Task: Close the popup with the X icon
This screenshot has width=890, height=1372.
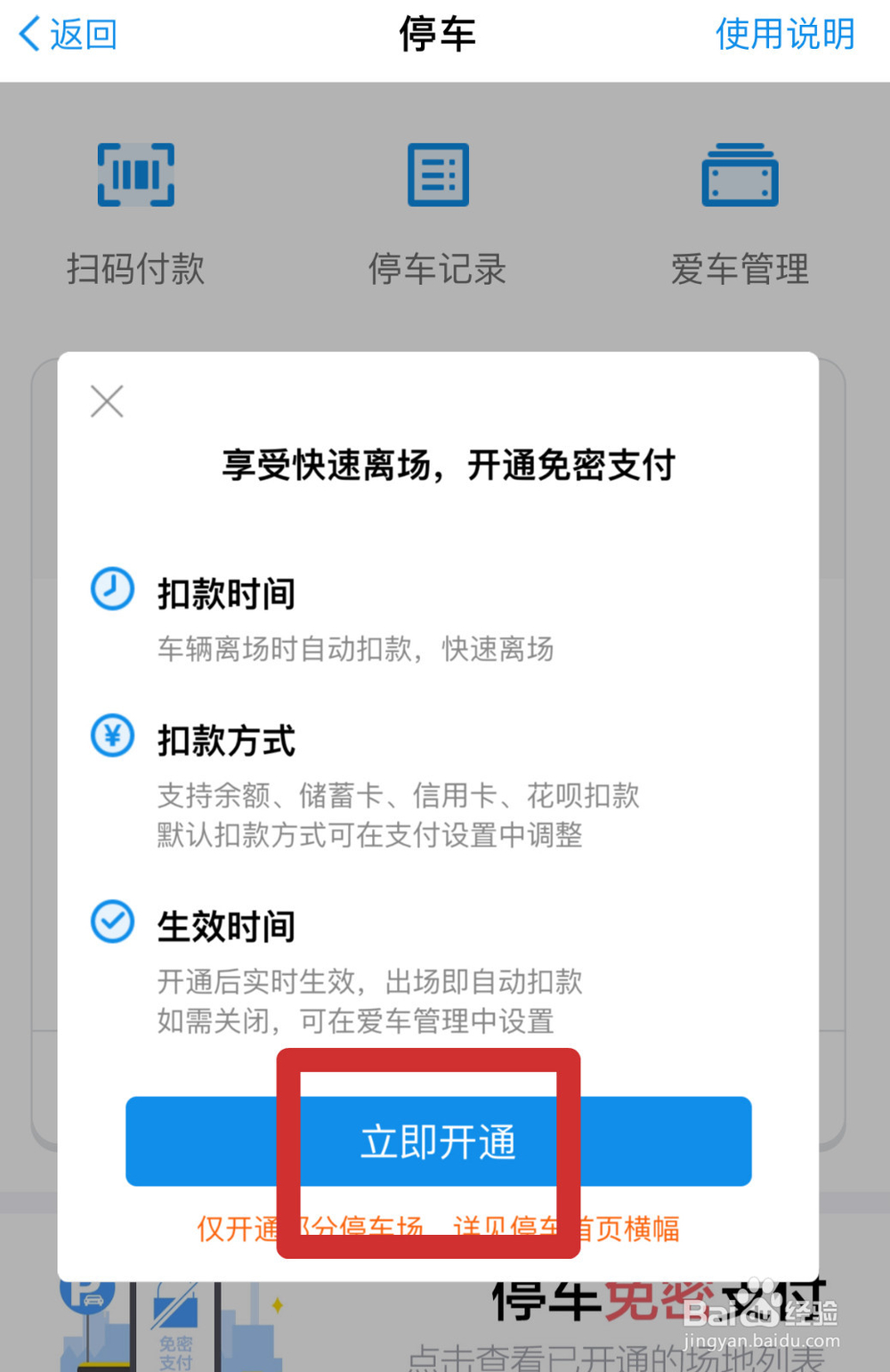Action: pyautogui.click(x=107, y=402)
